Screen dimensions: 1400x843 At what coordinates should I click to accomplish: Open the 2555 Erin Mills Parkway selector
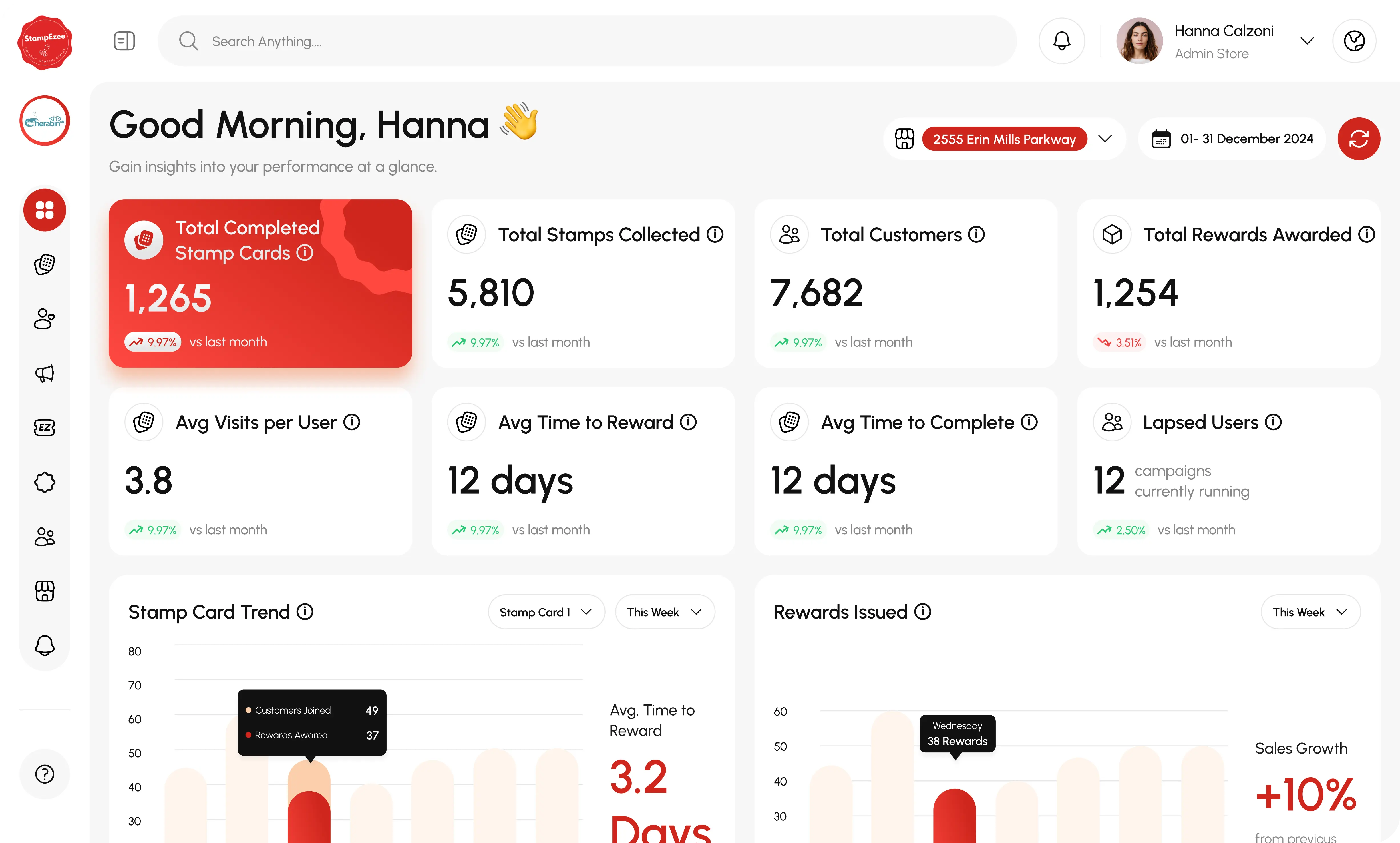pos(1004,139)
